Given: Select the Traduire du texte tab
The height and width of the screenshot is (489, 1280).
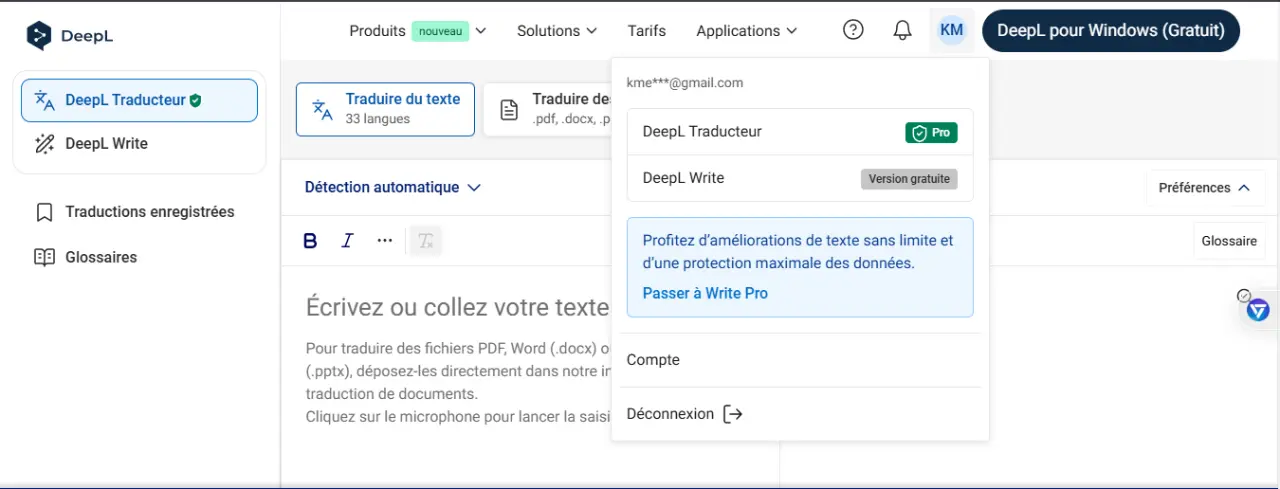Looking at the screenshot, I should 385,109.
